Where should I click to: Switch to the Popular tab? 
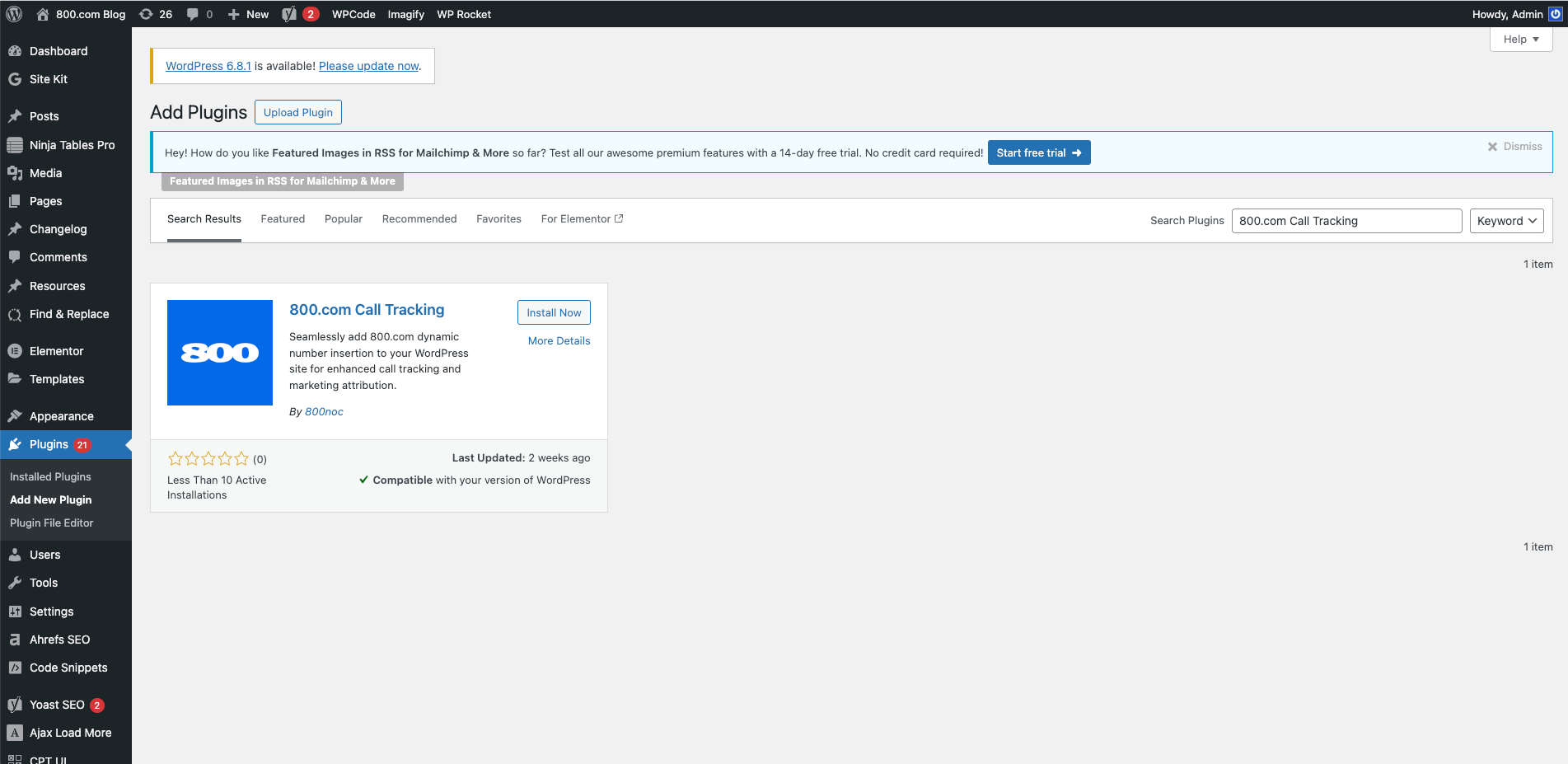tap(344, 219)
